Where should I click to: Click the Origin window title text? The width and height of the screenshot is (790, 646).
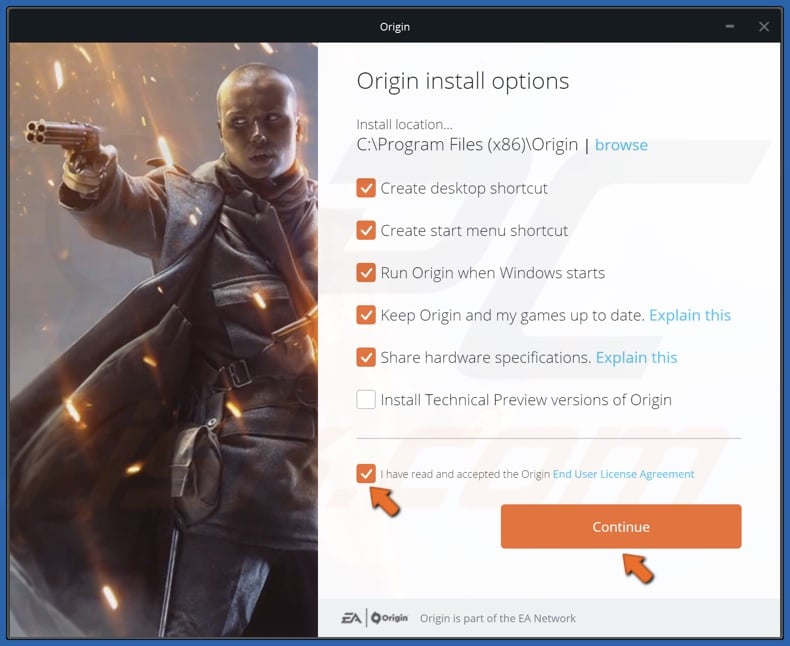394,27
